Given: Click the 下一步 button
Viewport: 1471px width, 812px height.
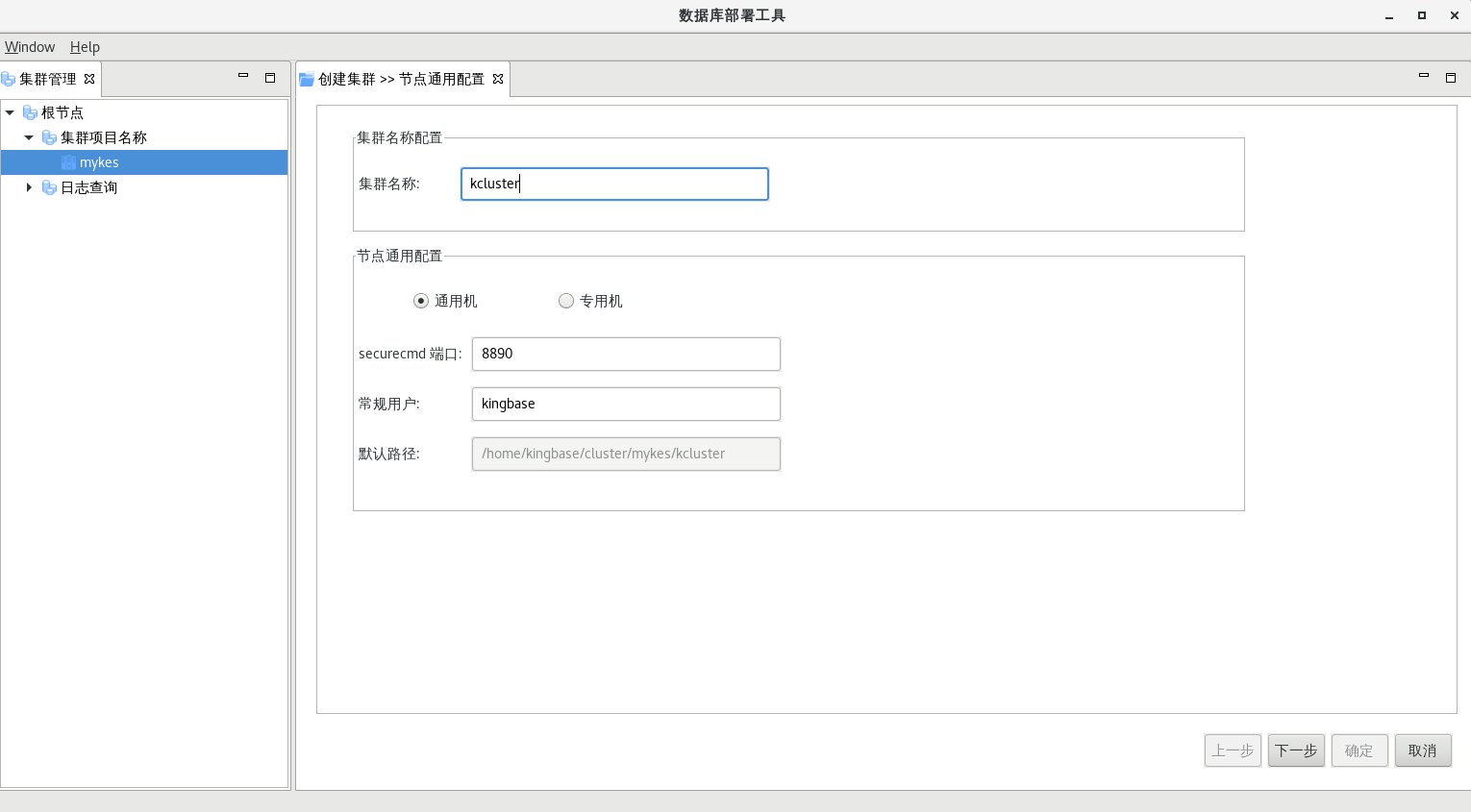Looking at the screenshot, I should click(1296, 750).
